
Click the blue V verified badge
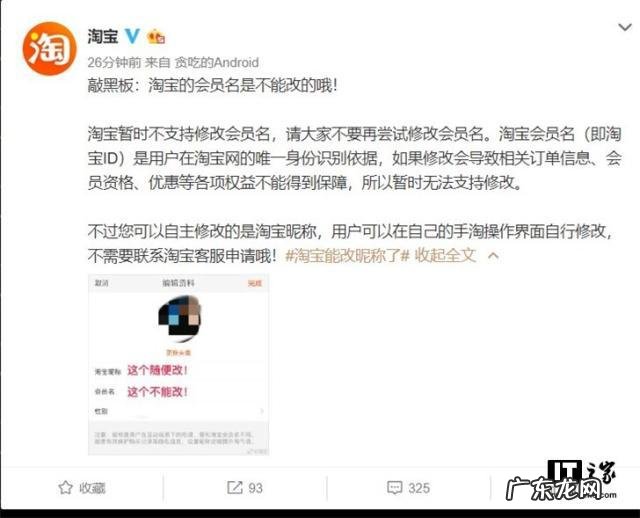pos(132,36)
